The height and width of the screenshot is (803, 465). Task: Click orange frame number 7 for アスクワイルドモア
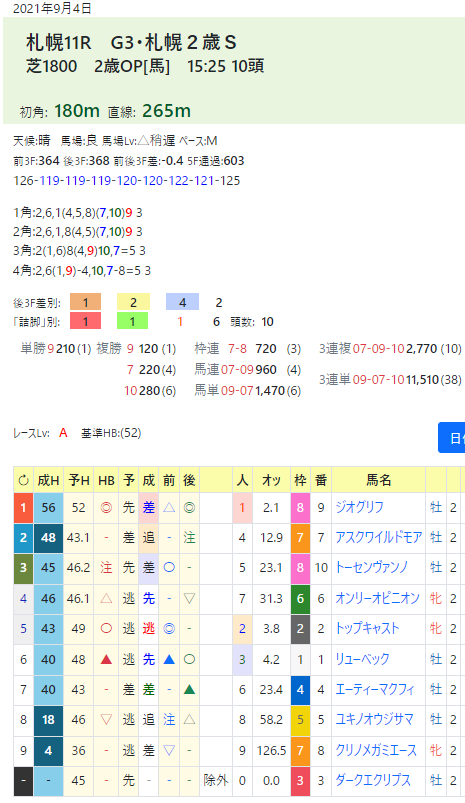[x=300, y=538]
